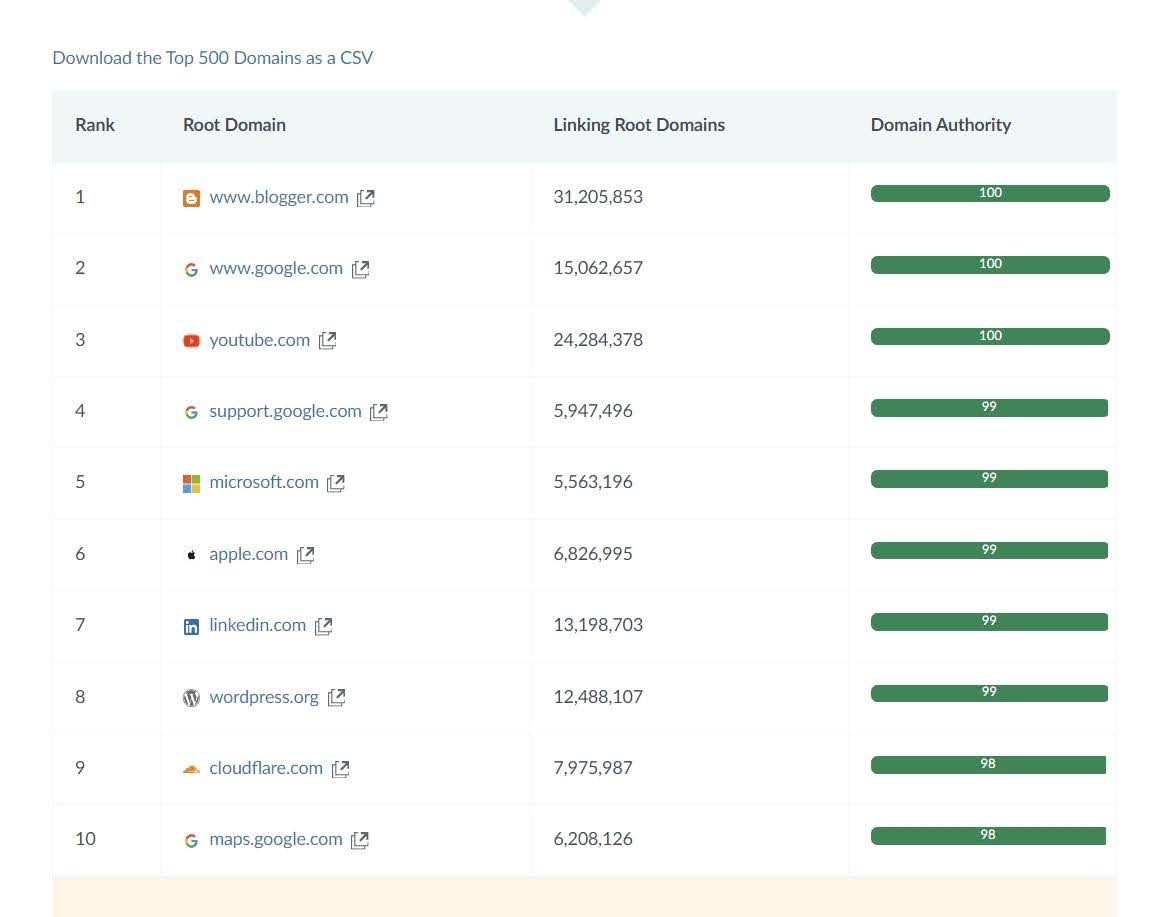Open the linkedin.com domain link
1175x917 pixels.
[x=257, y=625]
